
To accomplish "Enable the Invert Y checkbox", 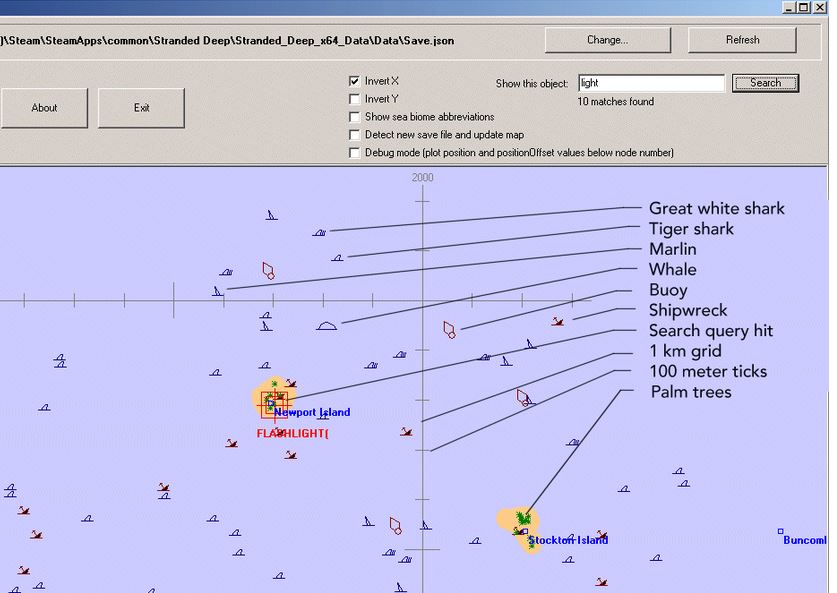I will [x=354, y=99].
